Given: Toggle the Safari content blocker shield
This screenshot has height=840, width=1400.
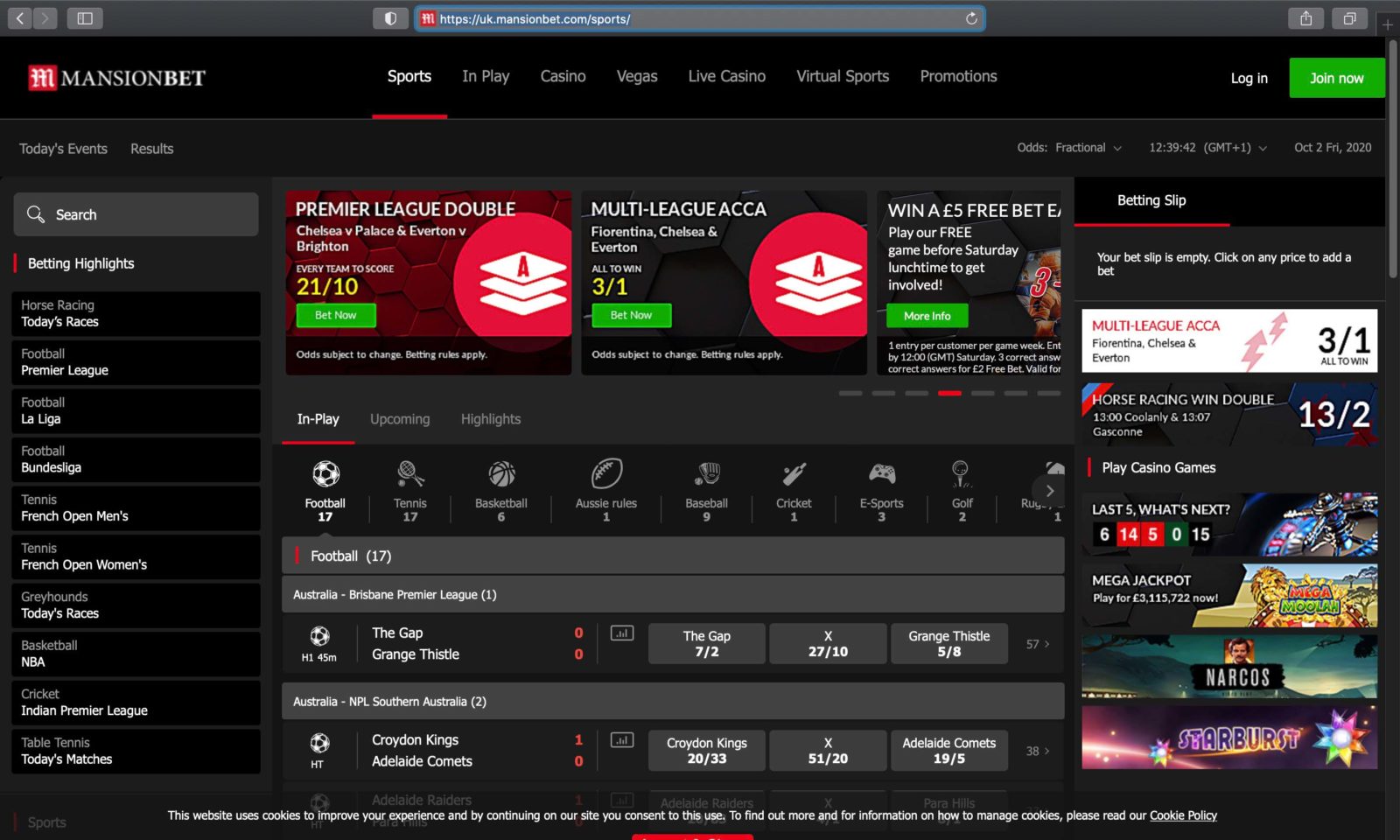Looking at the screenshot, I should click(x=389, y=17).
